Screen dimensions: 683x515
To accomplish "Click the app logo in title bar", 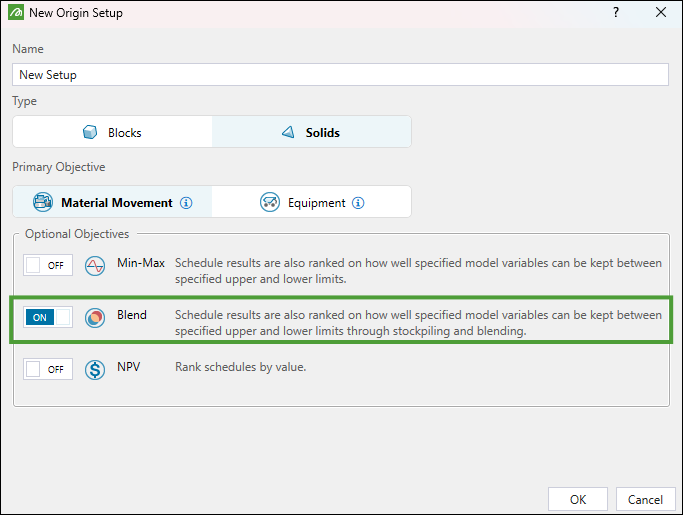I will coord(15,13).
